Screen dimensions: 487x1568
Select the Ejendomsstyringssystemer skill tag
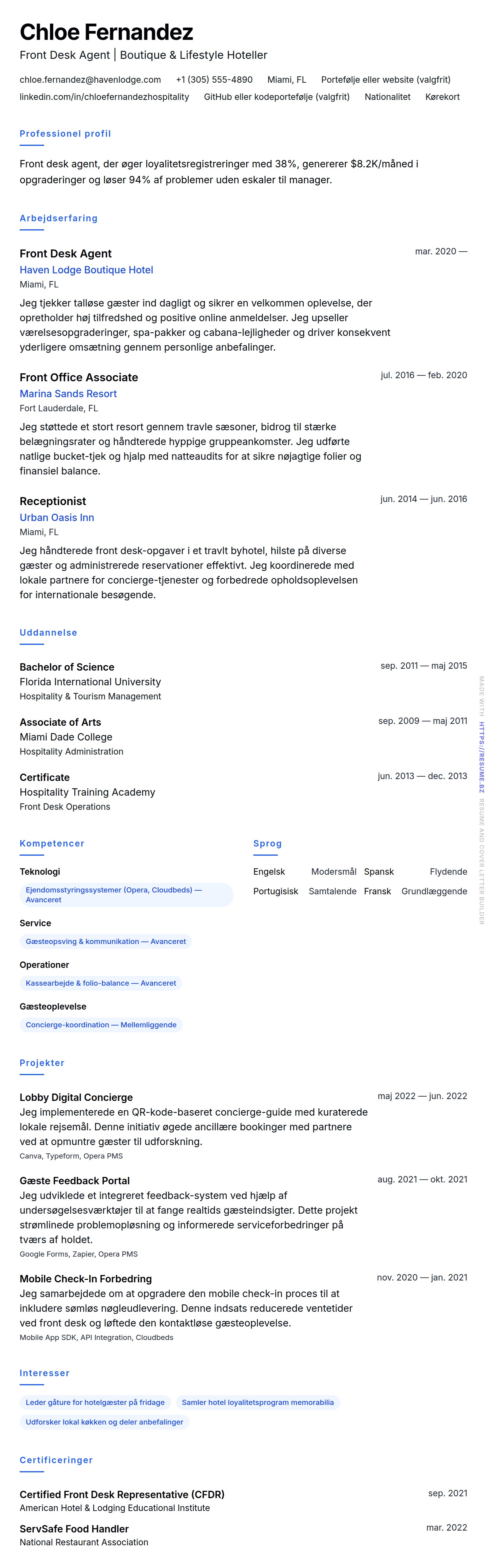tap(127, 895)
